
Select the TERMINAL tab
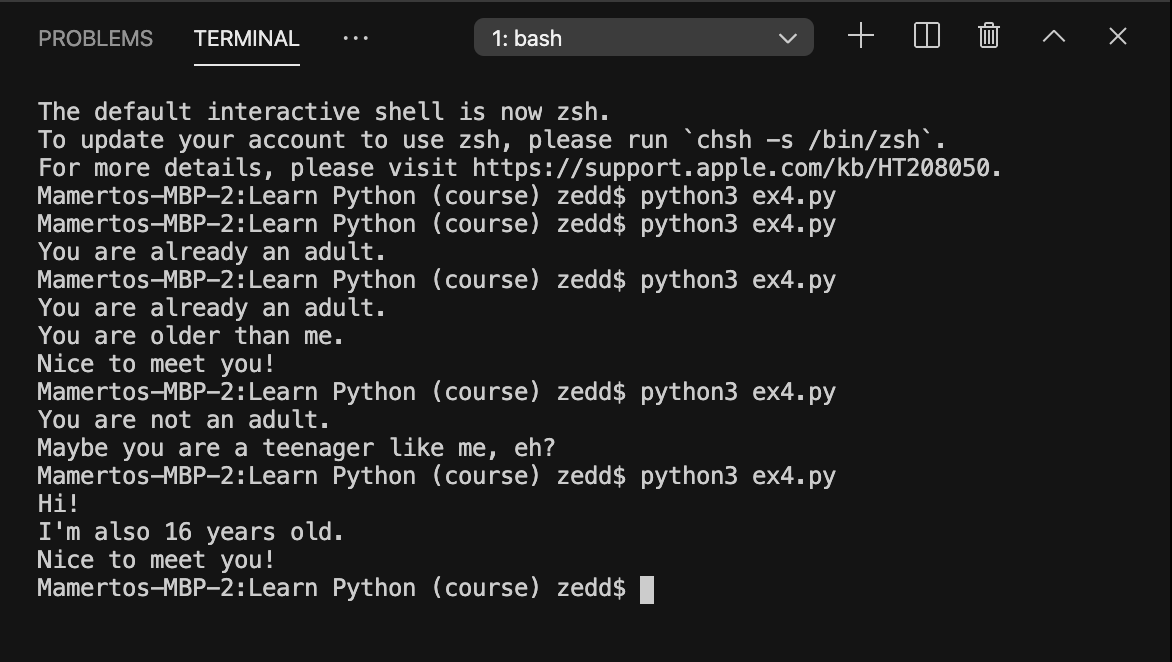[246, 39]
